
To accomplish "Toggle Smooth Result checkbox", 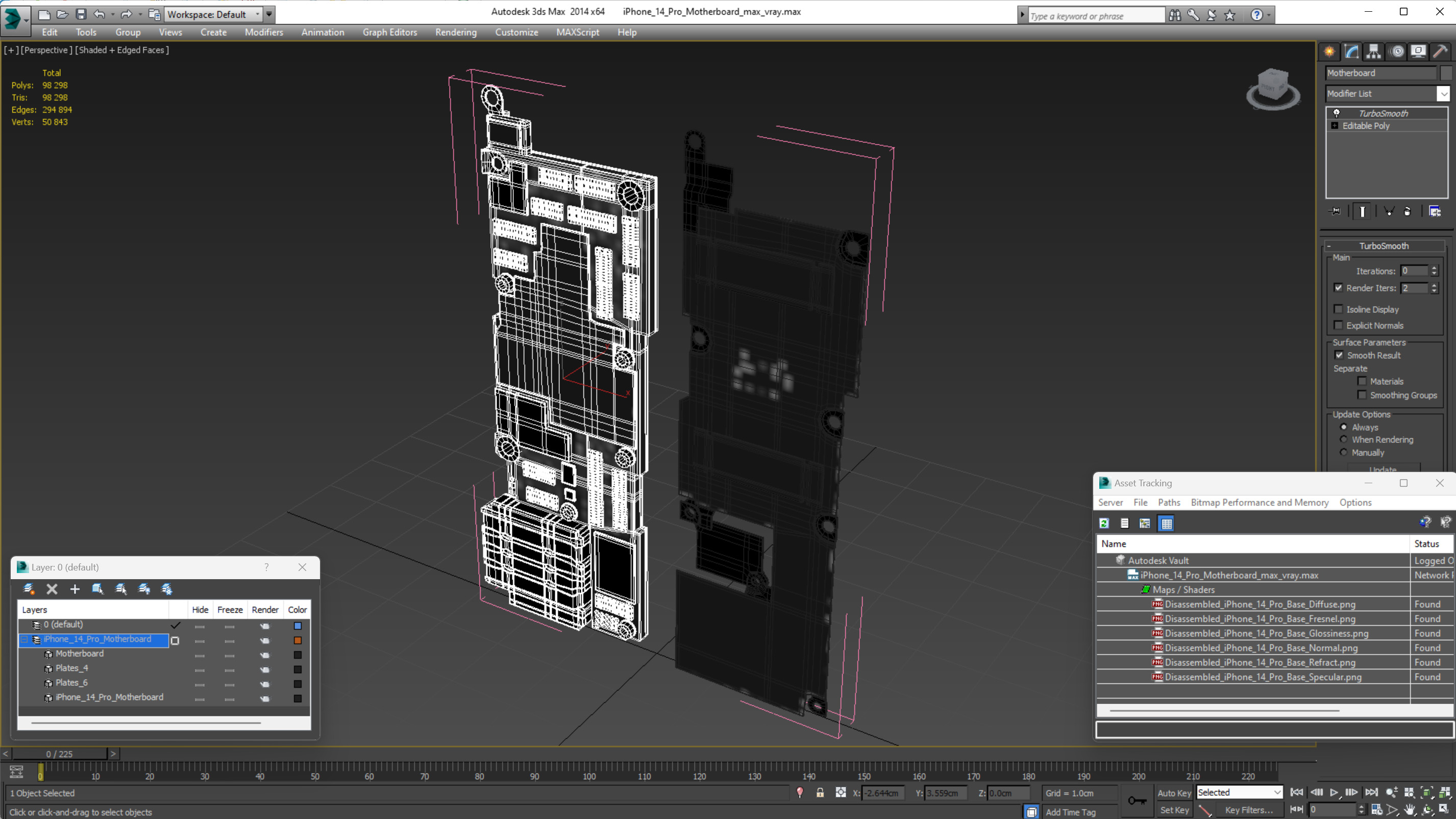I will (1339, 355).
